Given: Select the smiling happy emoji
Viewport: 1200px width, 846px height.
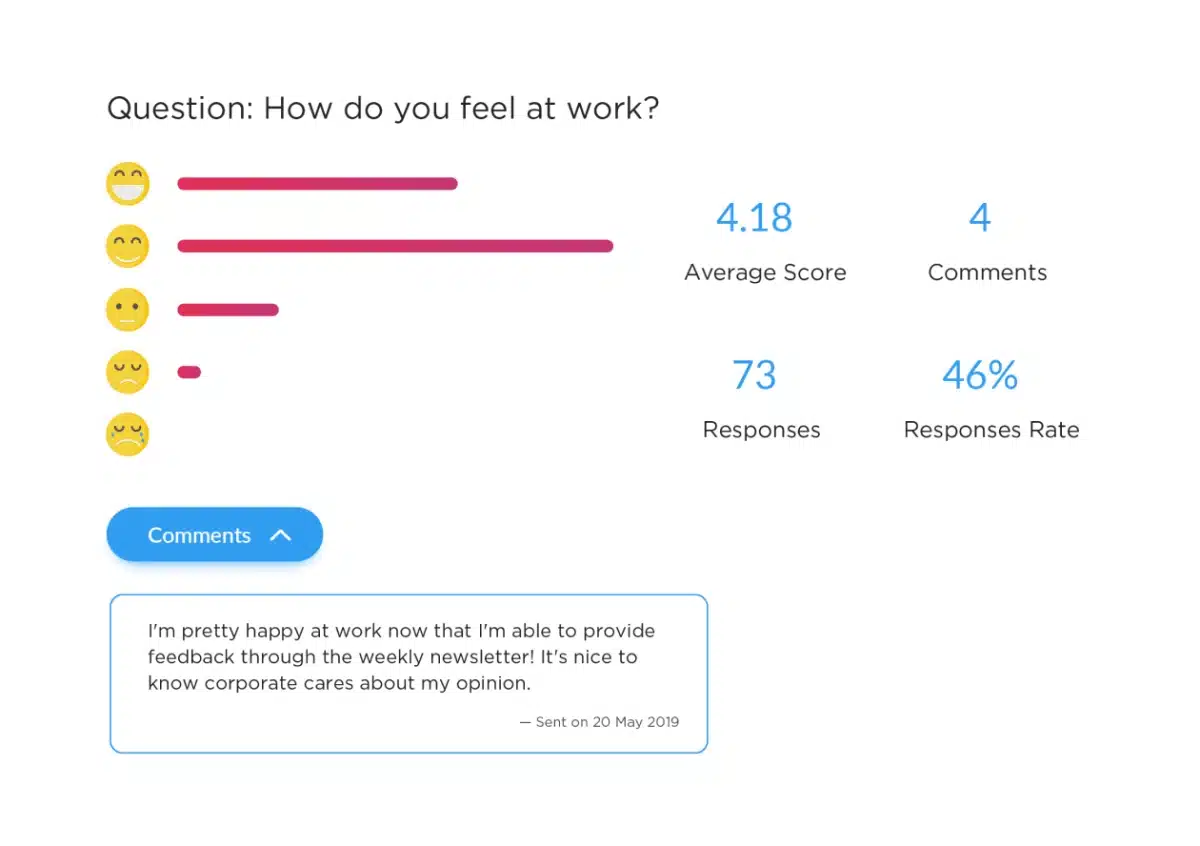Looking at the screenshot, I should [x=128, y=246].
